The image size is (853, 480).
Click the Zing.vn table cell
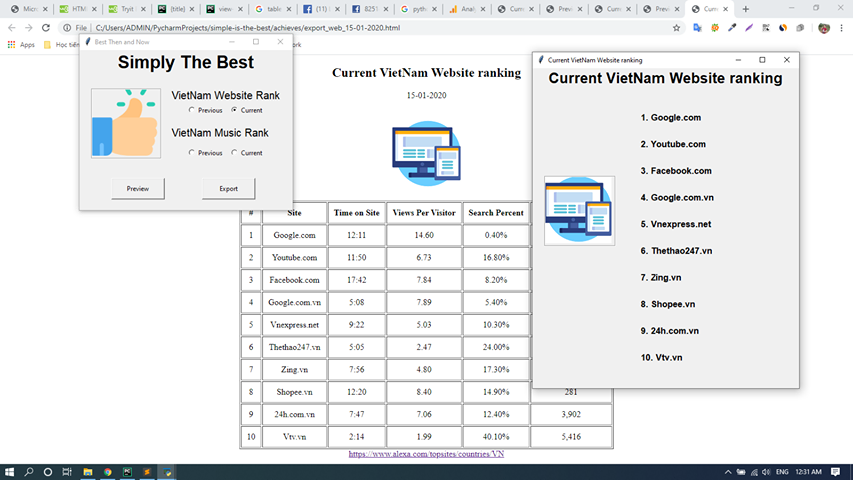(x=294, y=370)
